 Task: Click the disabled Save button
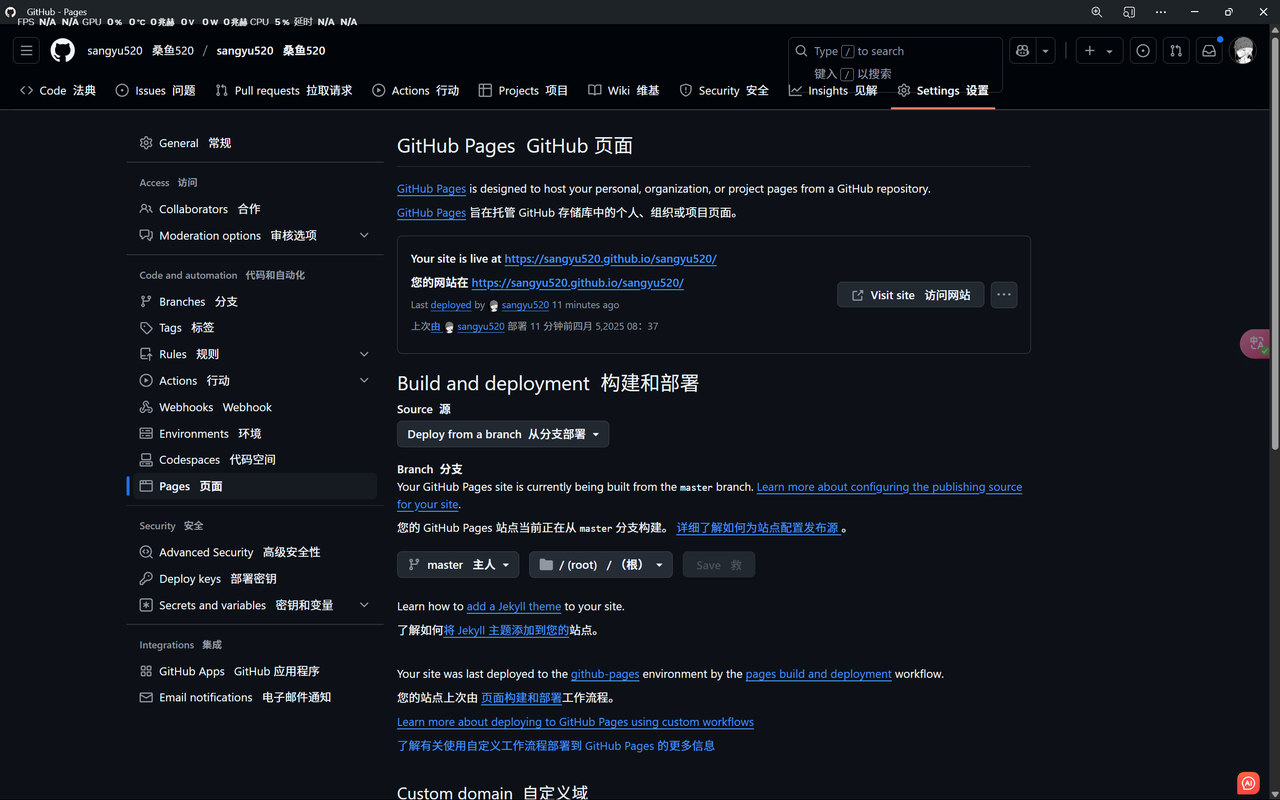click(719, 565)
